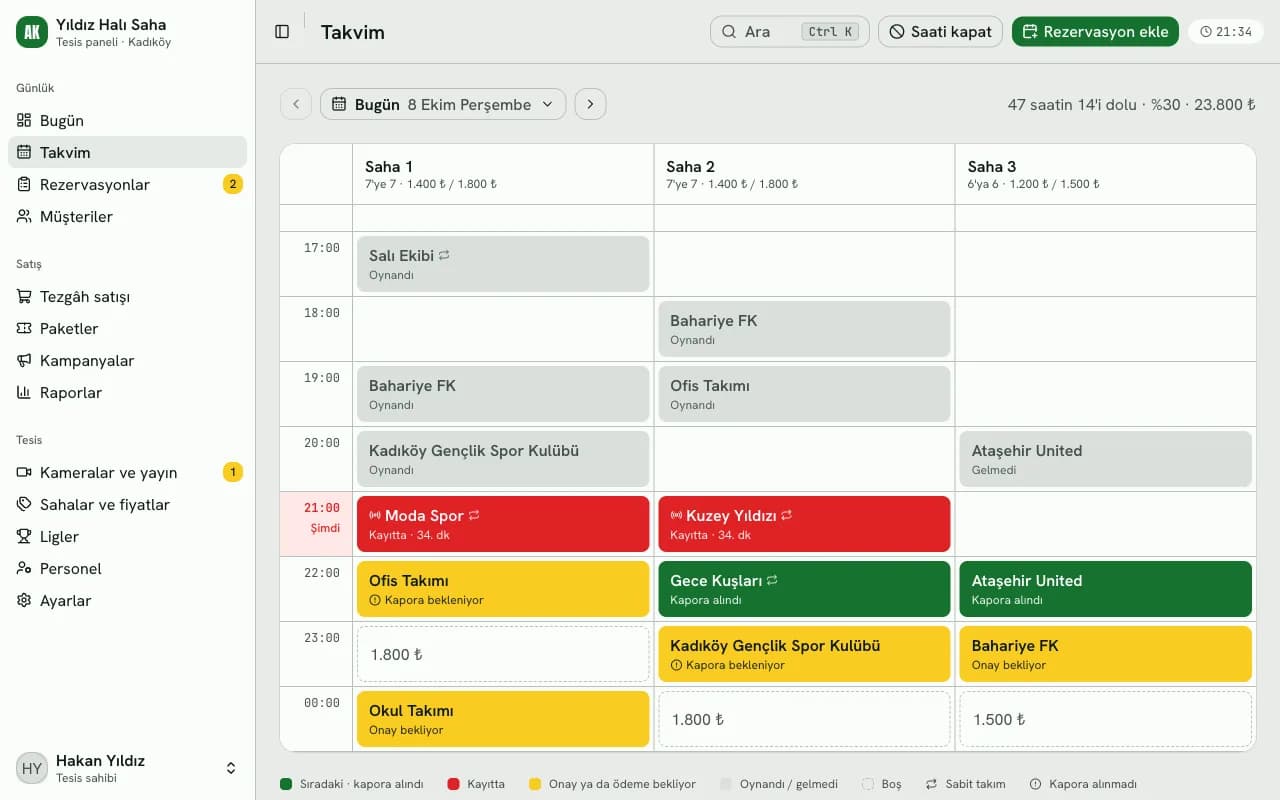This screenshot has width=1280, height=800.
Task: Select empty 1.500 ₺ slot in Saha 3
Action: (x=1105, y=719)
